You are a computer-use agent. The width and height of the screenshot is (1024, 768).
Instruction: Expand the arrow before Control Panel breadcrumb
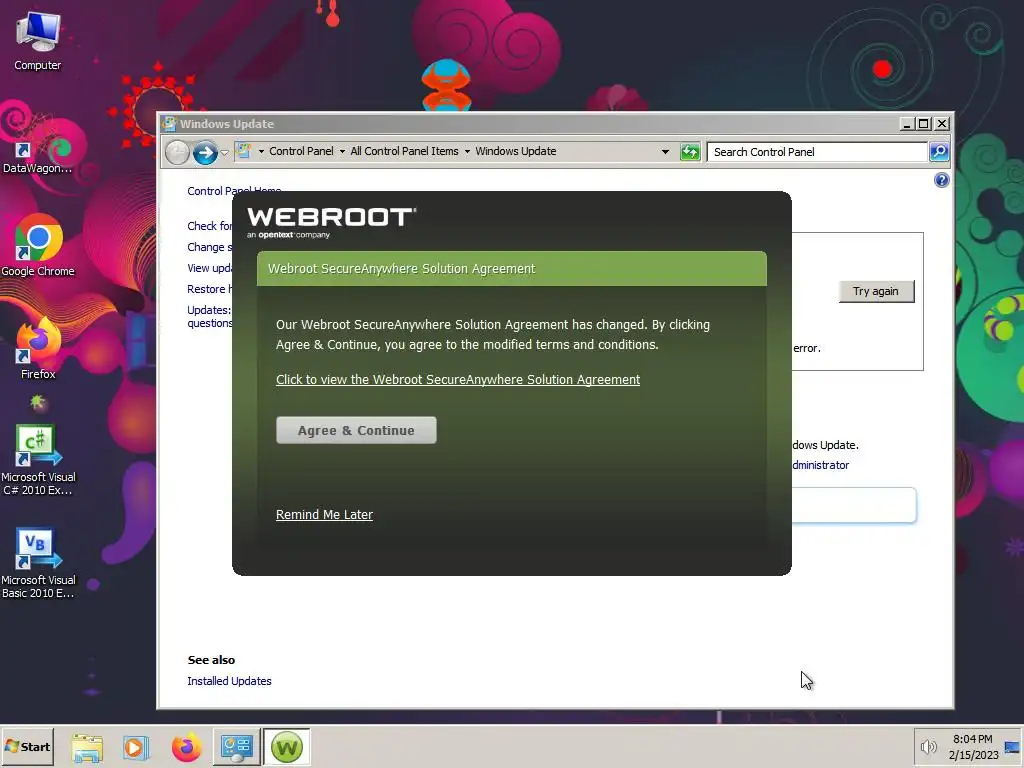tap(261, 152)
